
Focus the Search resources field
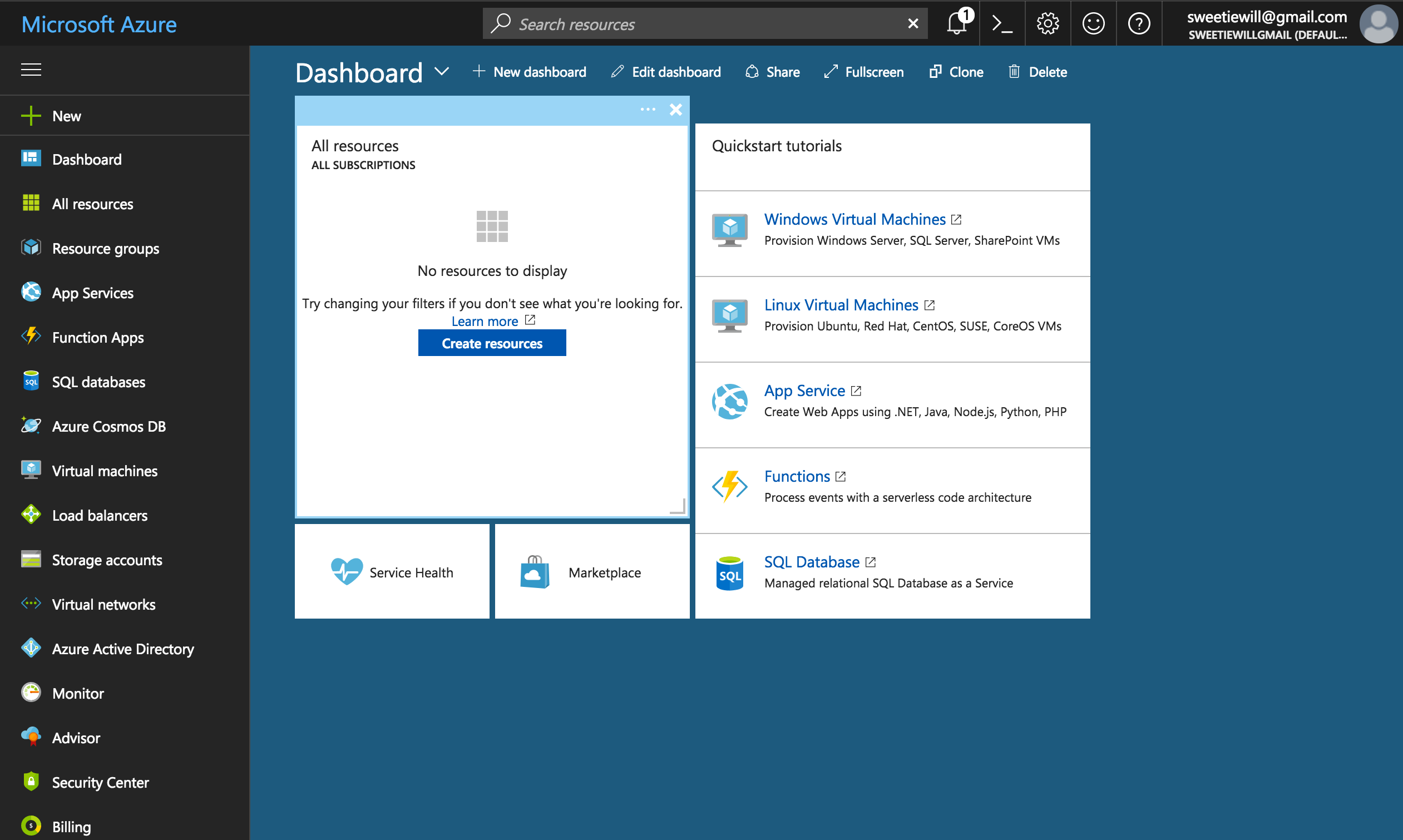coord(705,23)
